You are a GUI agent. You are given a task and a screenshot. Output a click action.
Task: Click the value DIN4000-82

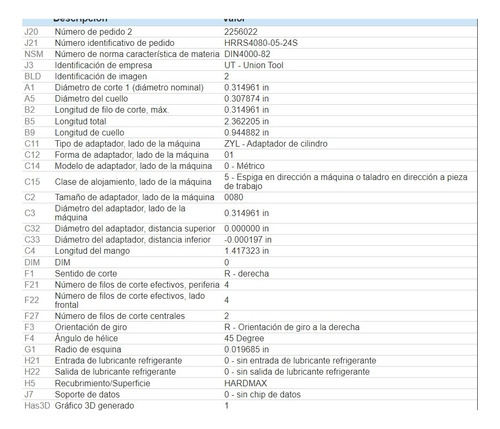click(247, 54)
